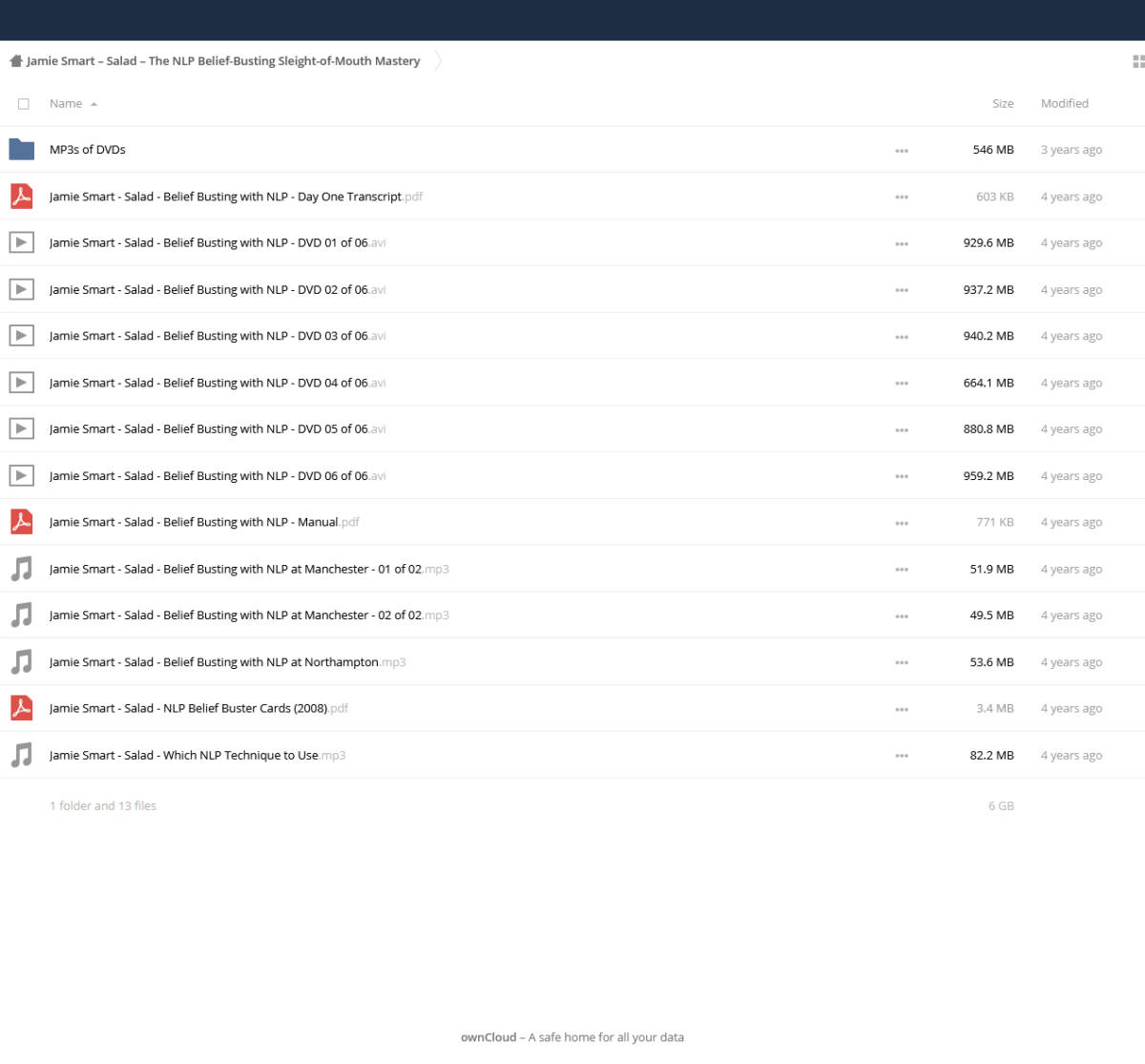Open DVD 06 of 06 avi file
The image size is (1145, 1064).
click(218, 475)
